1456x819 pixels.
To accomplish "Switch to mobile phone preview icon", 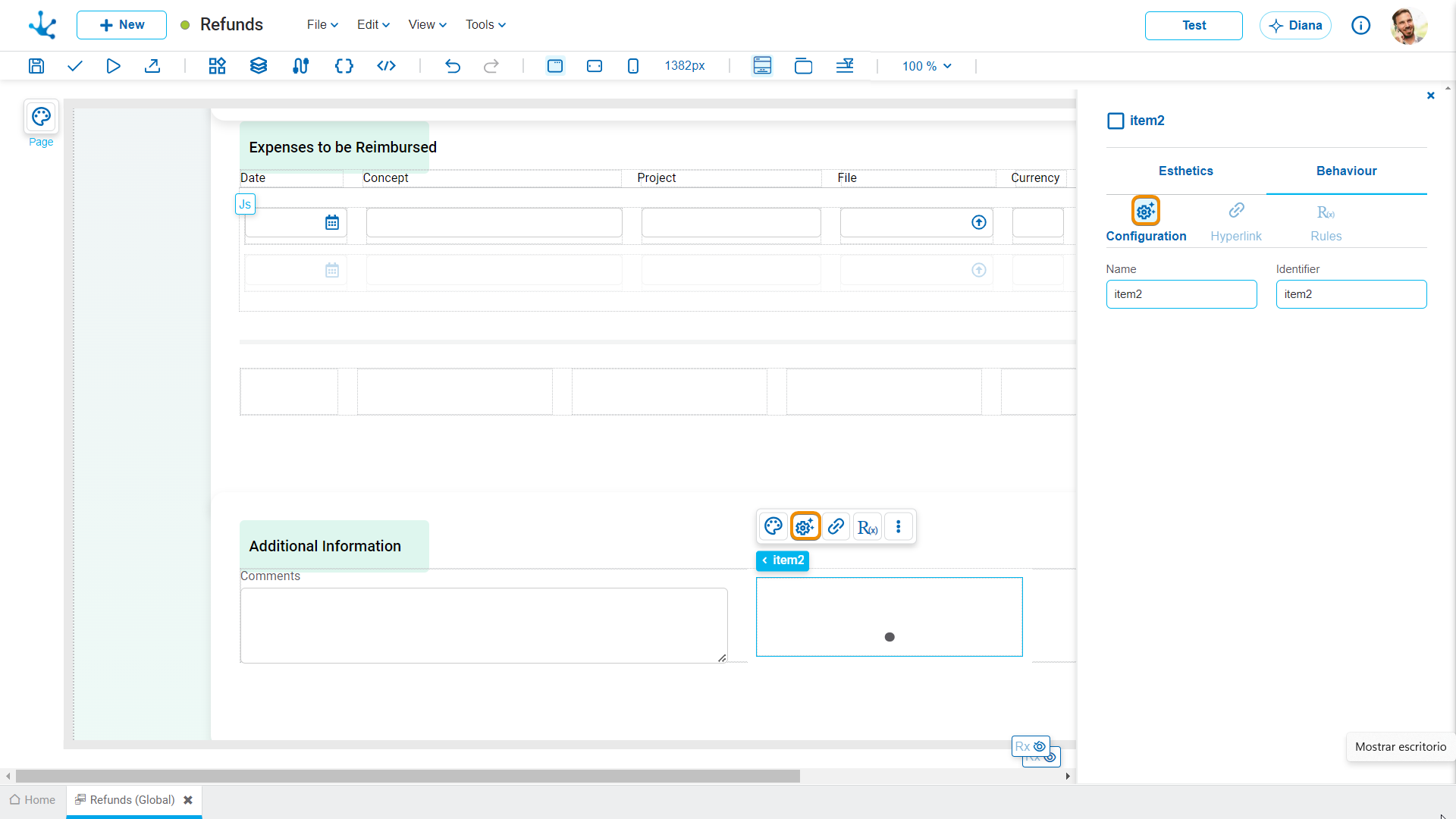I will [x=633, y=66].
